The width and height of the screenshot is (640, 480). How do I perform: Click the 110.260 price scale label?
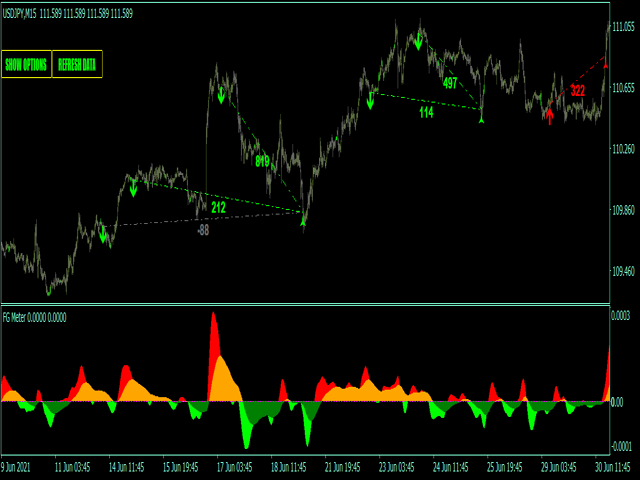tap(622, 149)
